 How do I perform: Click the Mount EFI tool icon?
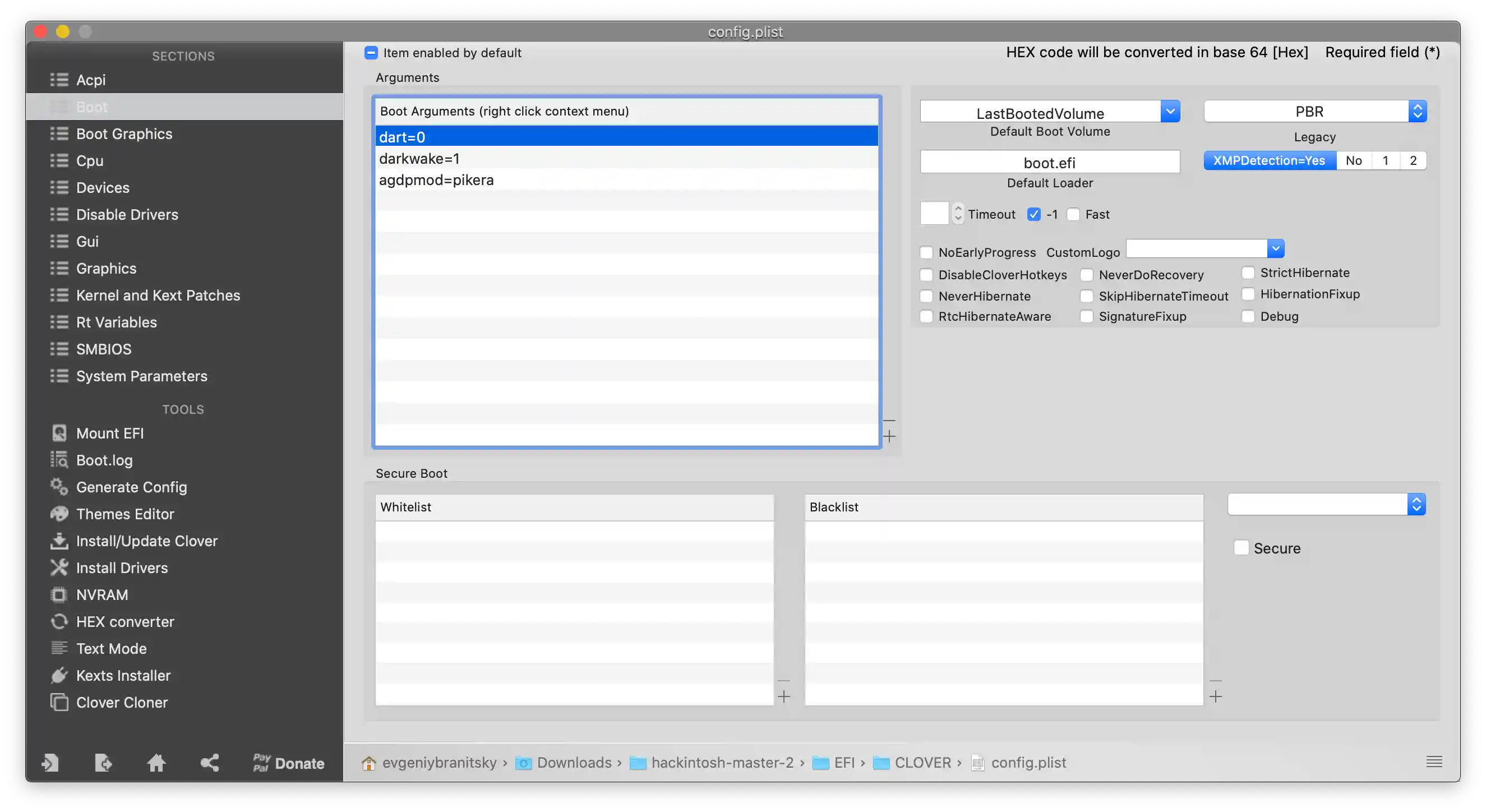tap(59, 433)
